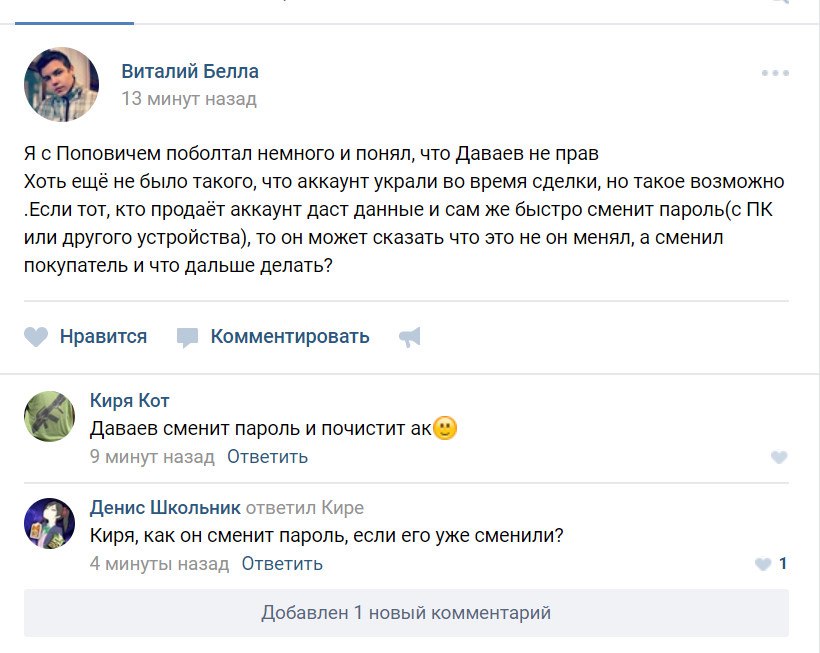
Task: Click the 9 минут назад comment timestamp
Action: pyautogui.click(x=152, y=457)
